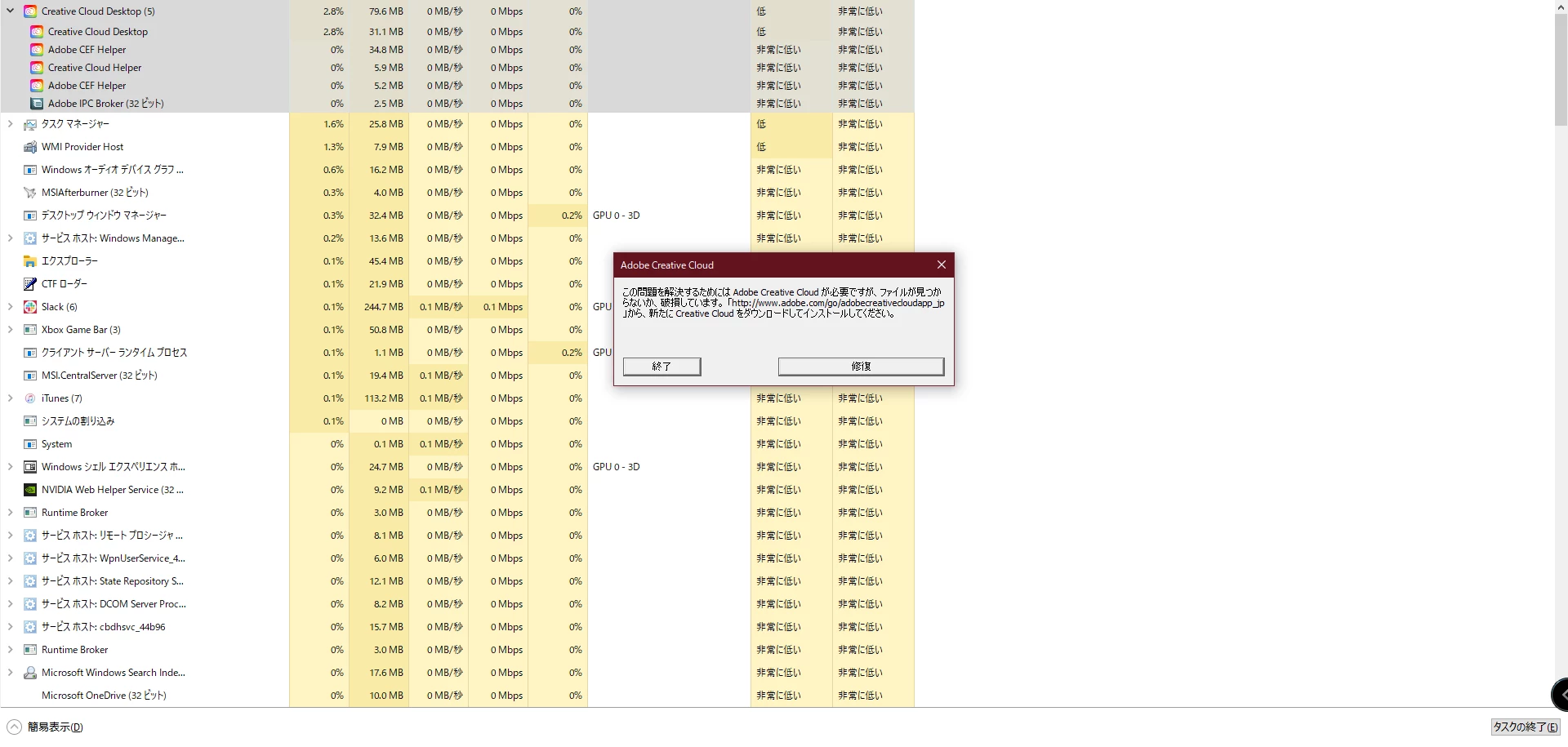The height and width of the screenshot is (747, 1568).
Task: Switch to 簡易表示 view
Action: point(46,727)
